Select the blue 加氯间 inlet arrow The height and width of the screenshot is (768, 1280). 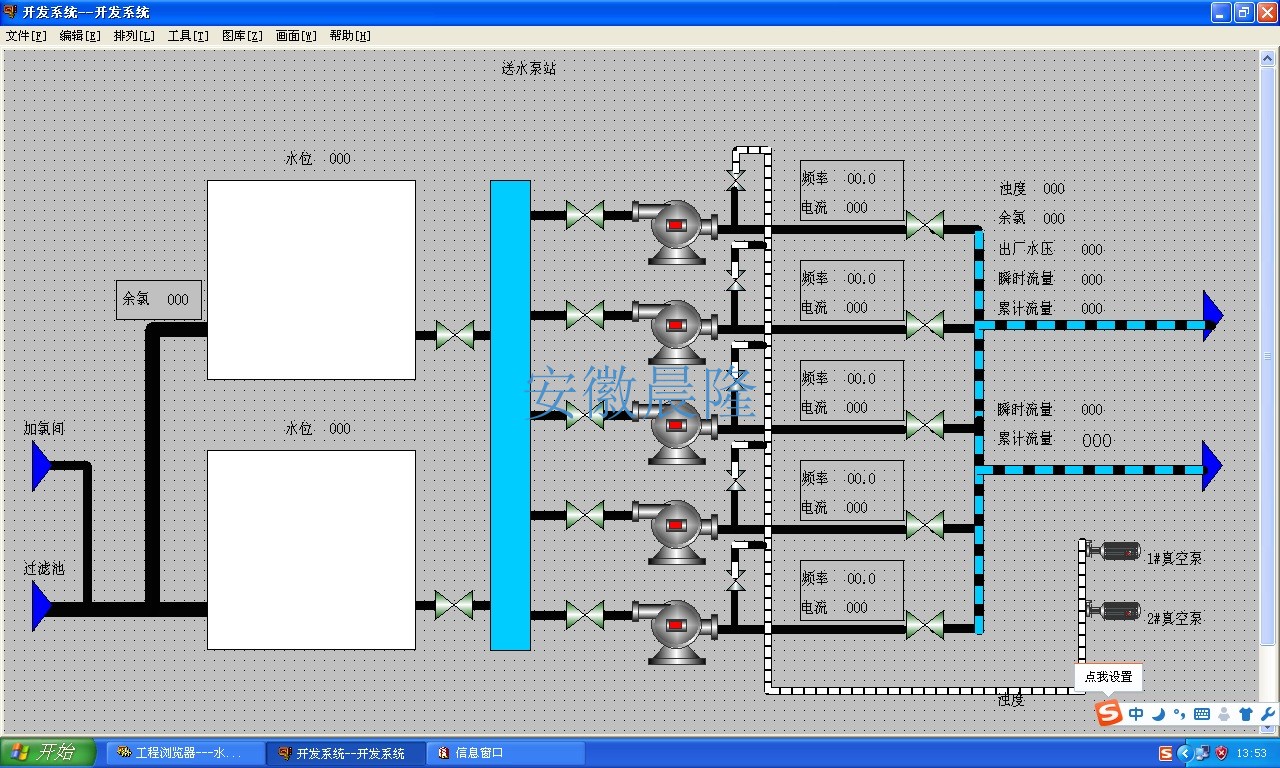[x=41, y=466]
